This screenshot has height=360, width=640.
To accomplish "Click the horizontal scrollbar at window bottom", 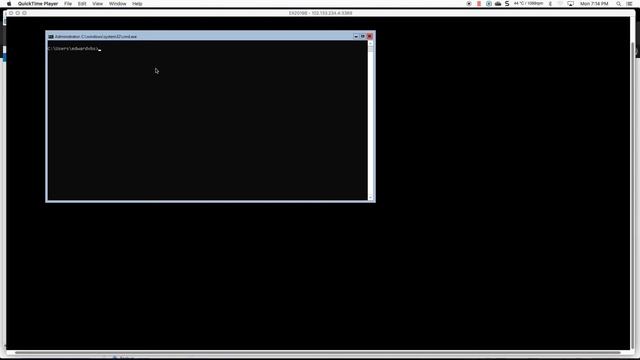I will [x=318, y=352].
